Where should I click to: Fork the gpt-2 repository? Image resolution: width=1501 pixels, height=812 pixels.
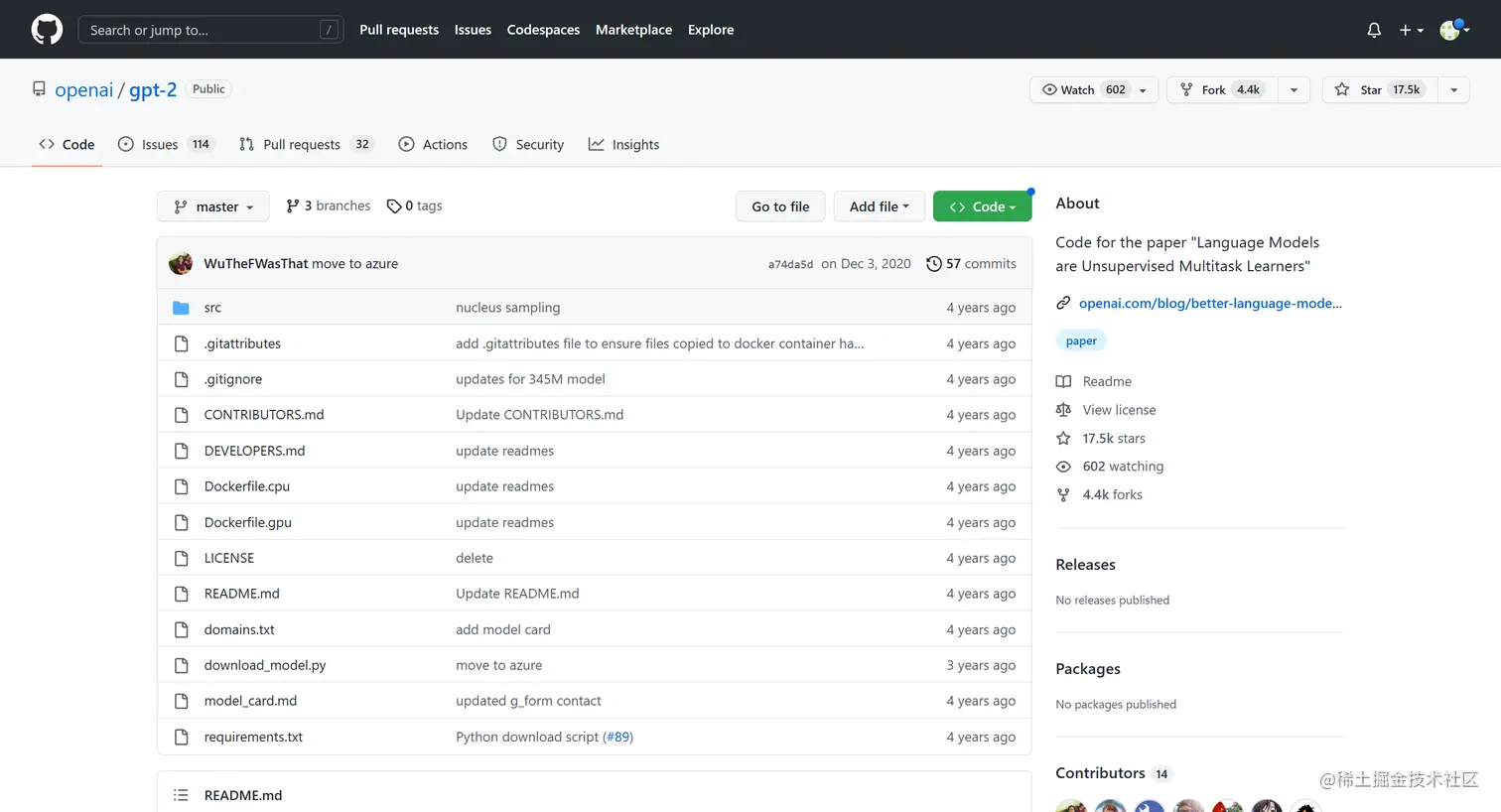(x=1222, y=89)
